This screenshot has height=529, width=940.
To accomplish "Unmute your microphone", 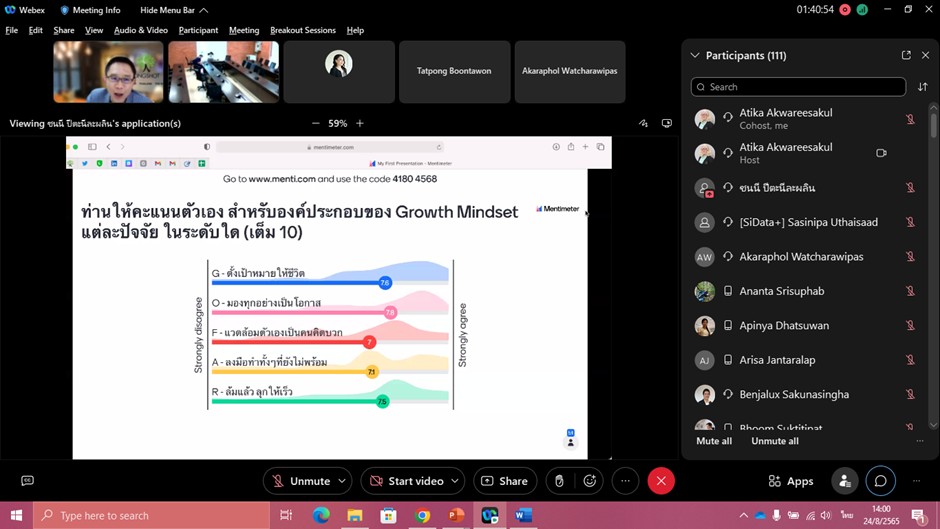I will tap(300, 481).
